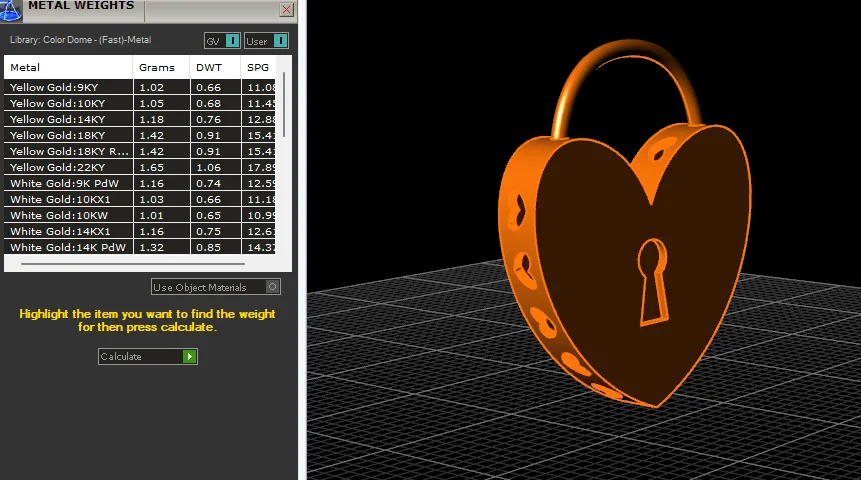Click the 1.32 grams value
The image size is (861, 480).
point(152,247)
